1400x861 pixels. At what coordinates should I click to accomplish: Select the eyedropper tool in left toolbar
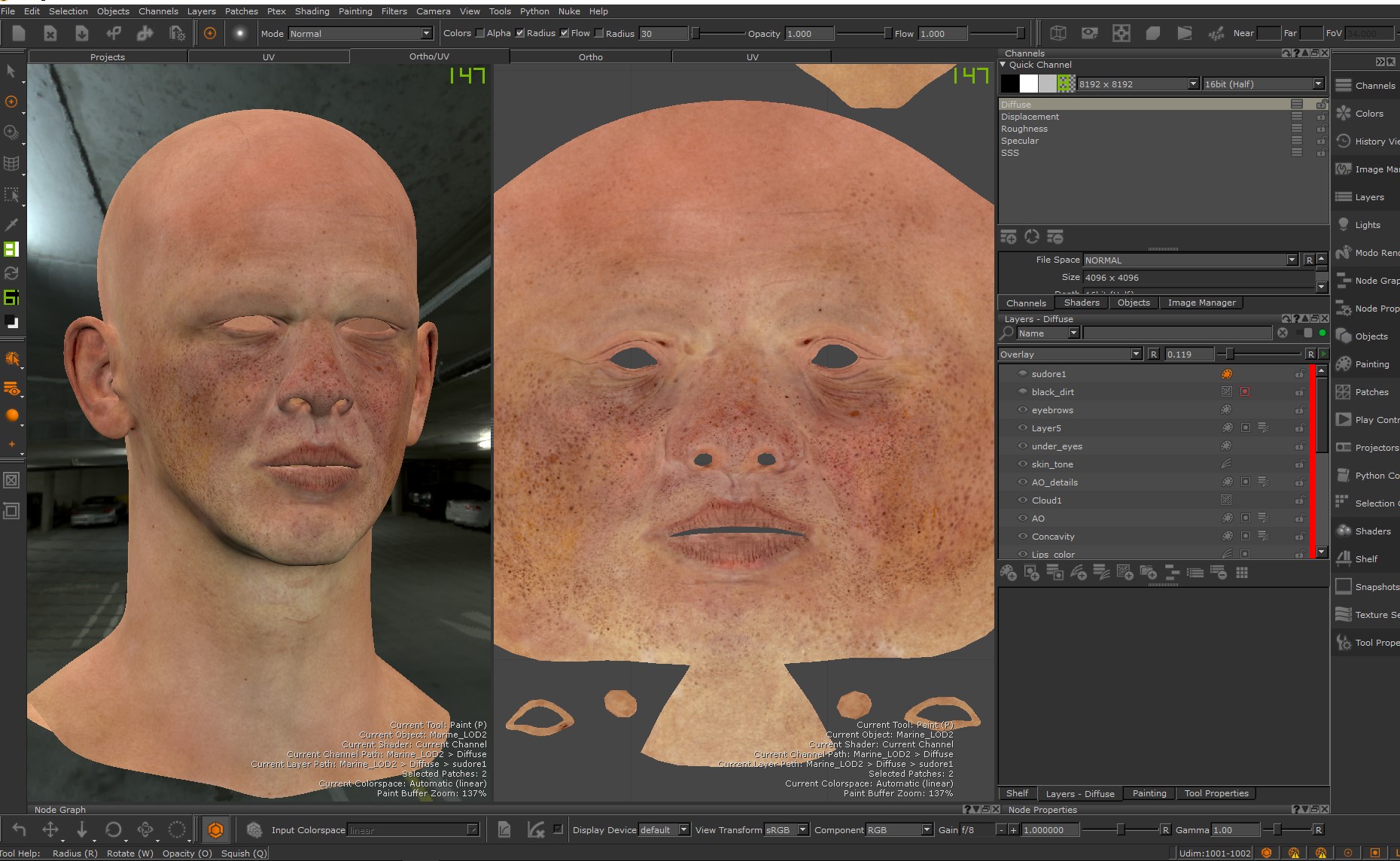pyautogui.click(x=11, y=224)
